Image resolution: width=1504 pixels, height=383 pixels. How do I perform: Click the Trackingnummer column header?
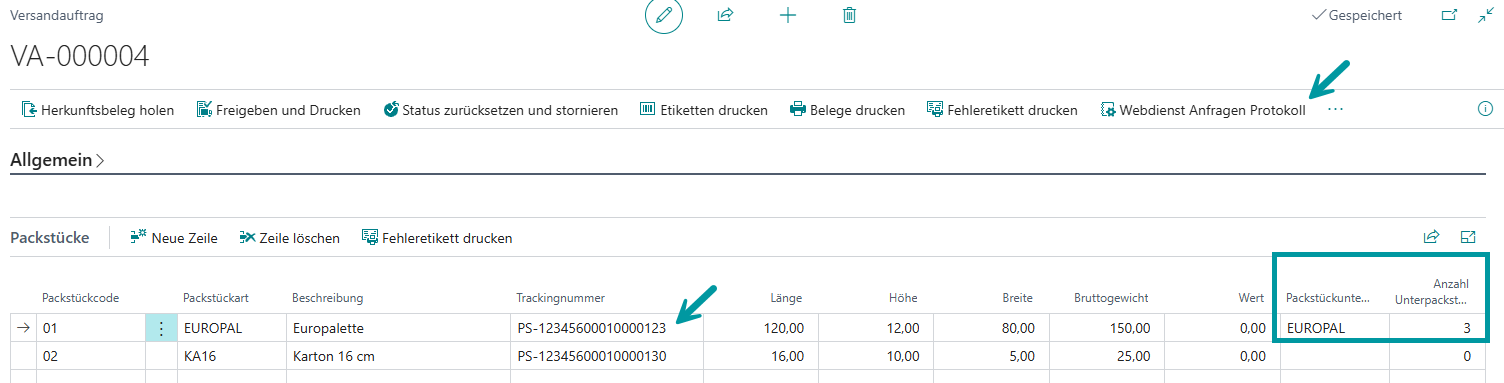click(561, 298)
